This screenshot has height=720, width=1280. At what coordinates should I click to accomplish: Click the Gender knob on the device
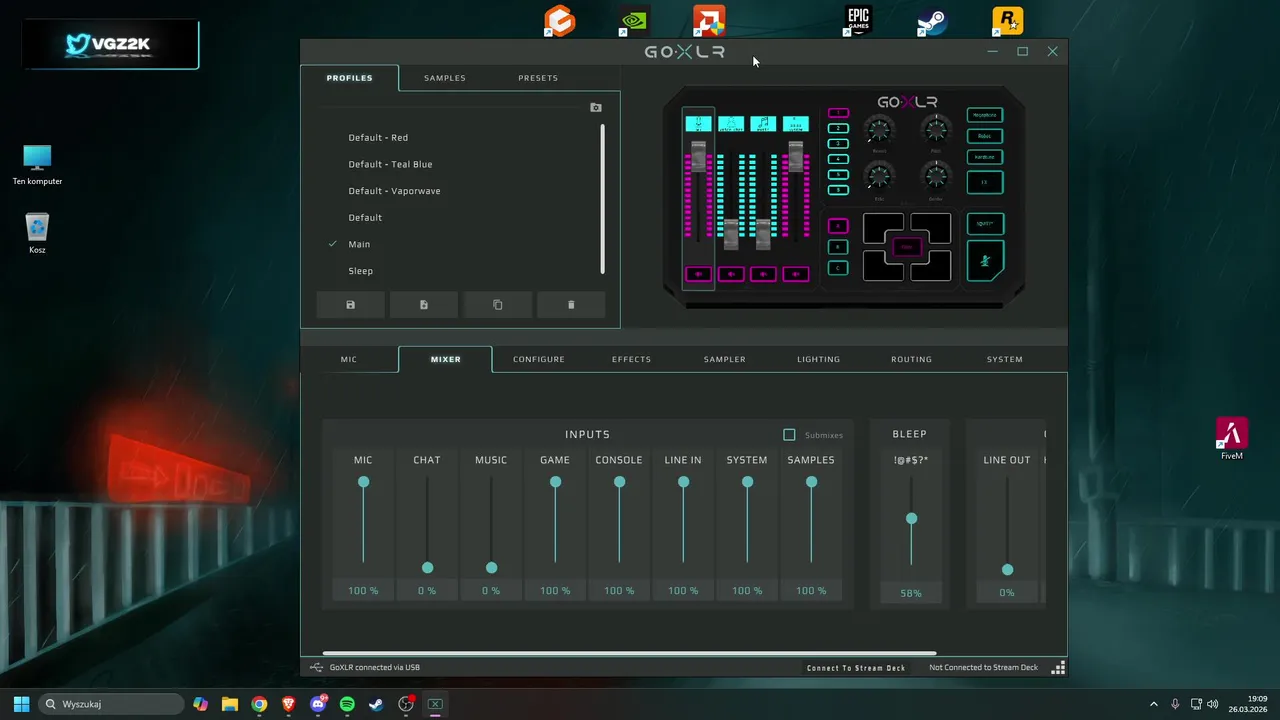click(x=936, y=177)
